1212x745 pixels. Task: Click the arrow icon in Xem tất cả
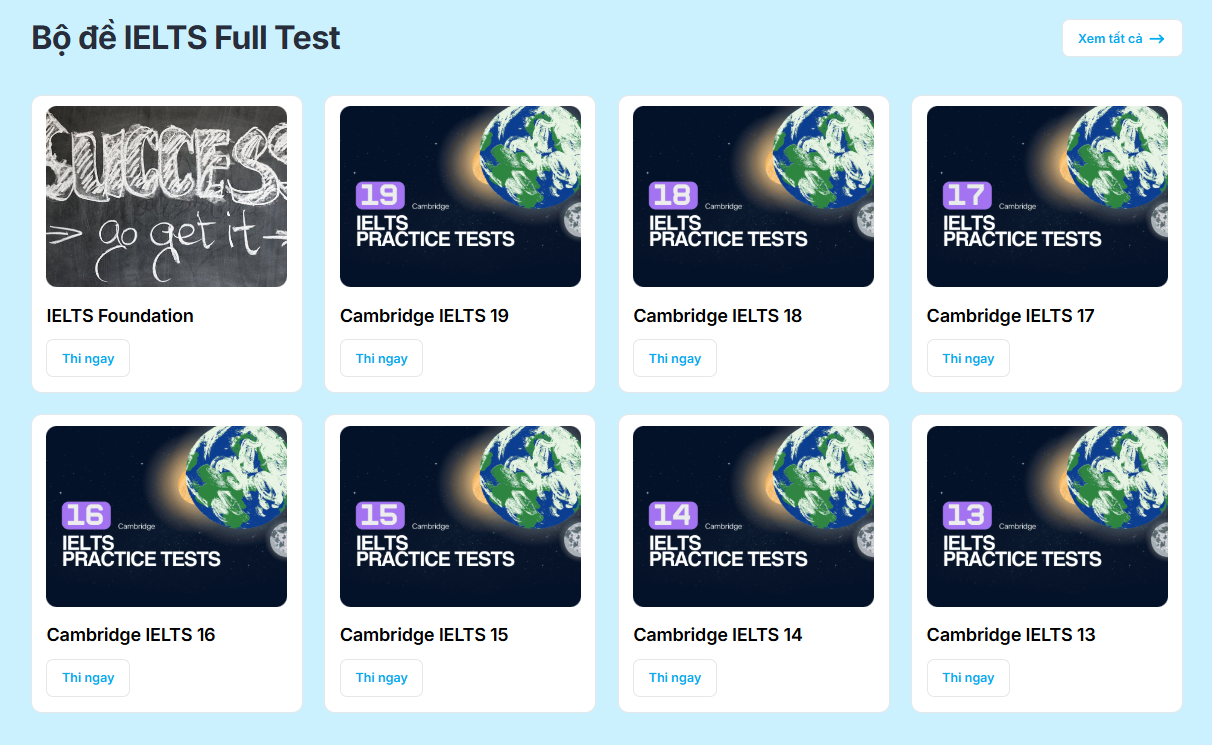[x=1157, y=39]
